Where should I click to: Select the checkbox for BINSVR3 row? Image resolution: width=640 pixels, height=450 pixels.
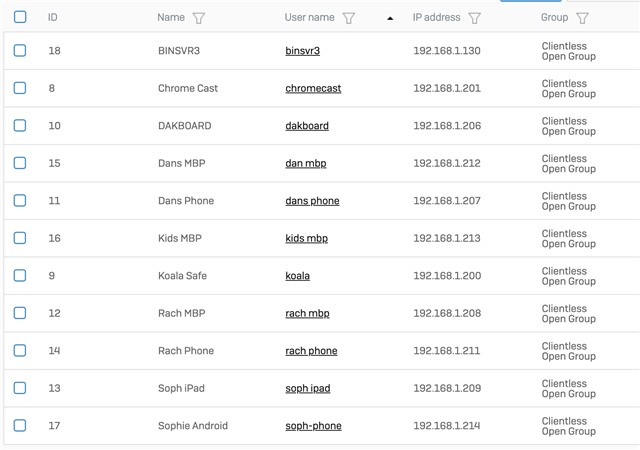click(x=20, y=50)
